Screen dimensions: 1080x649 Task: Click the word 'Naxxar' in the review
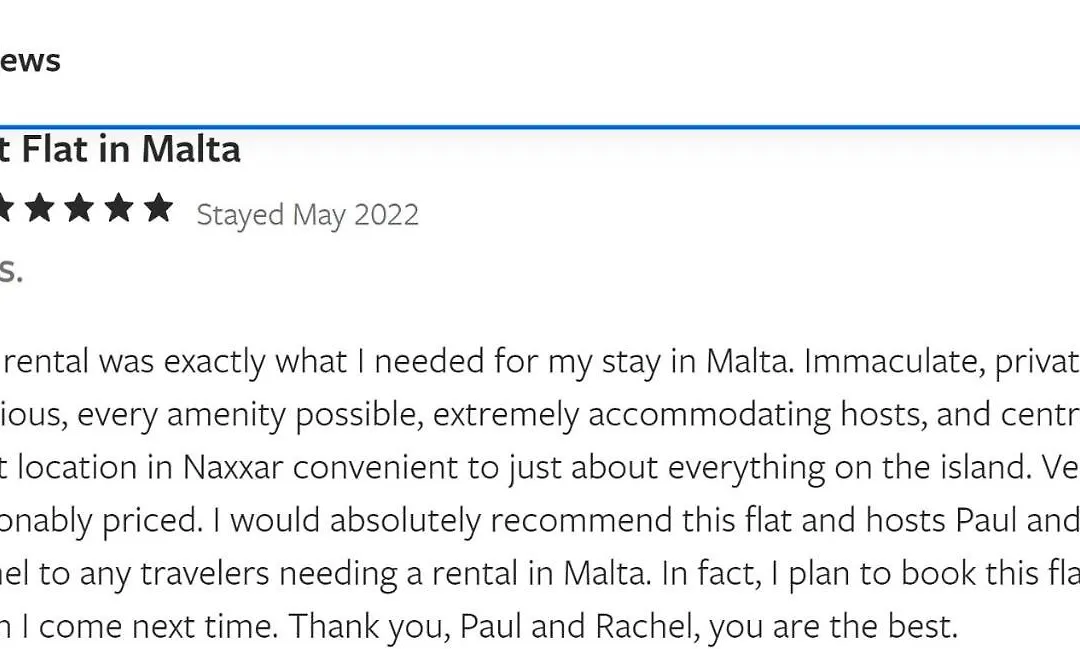pyautogui.click(x=233, y=467)
